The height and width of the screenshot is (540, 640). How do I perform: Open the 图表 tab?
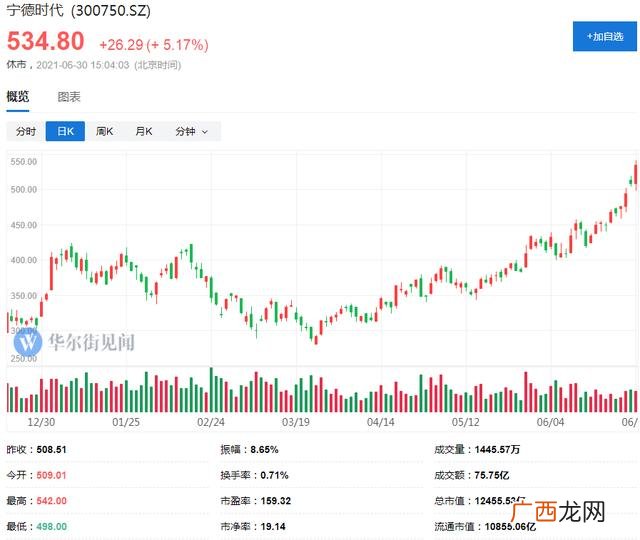pyautogui.click(x=69, y=97)
